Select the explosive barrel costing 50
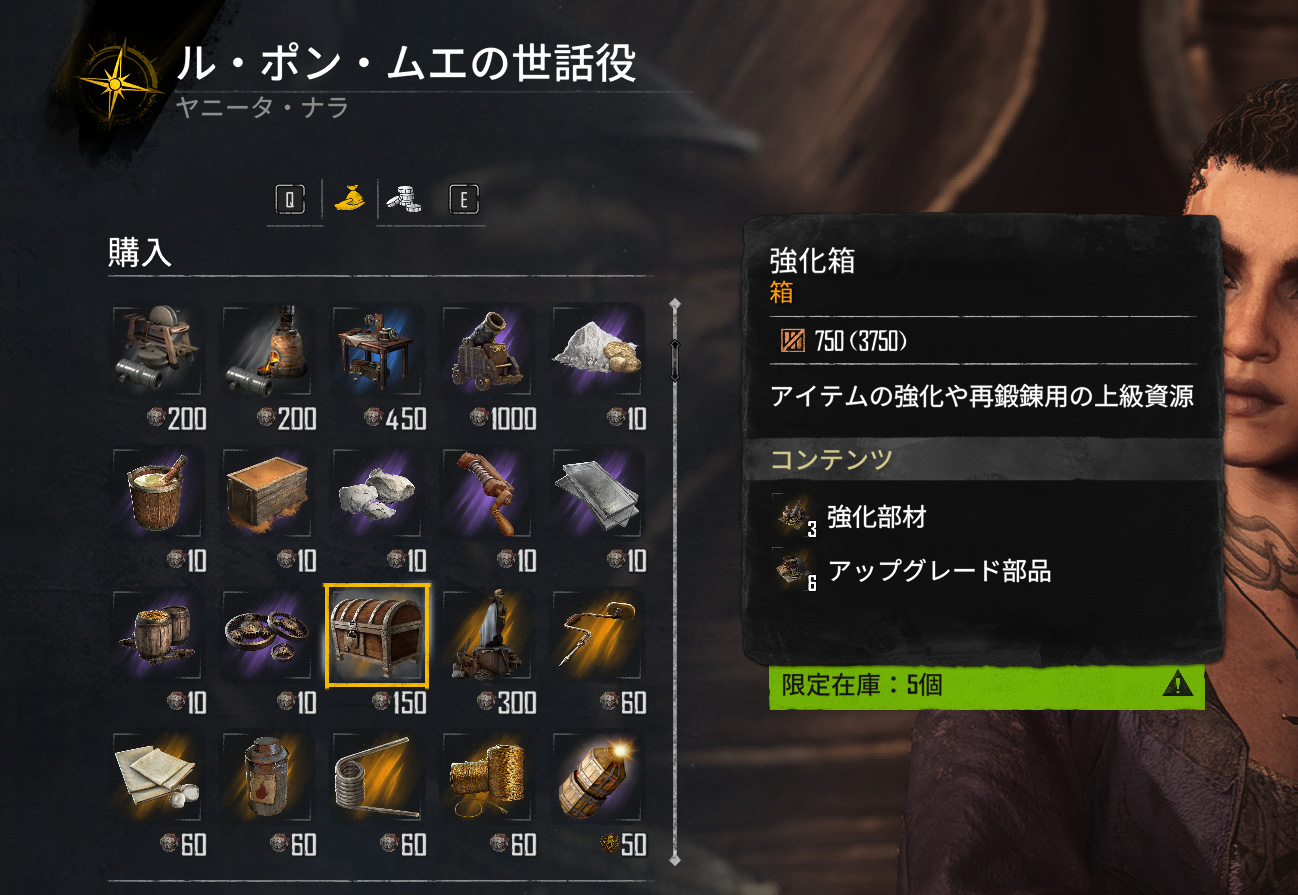 [x=597, y=778]
